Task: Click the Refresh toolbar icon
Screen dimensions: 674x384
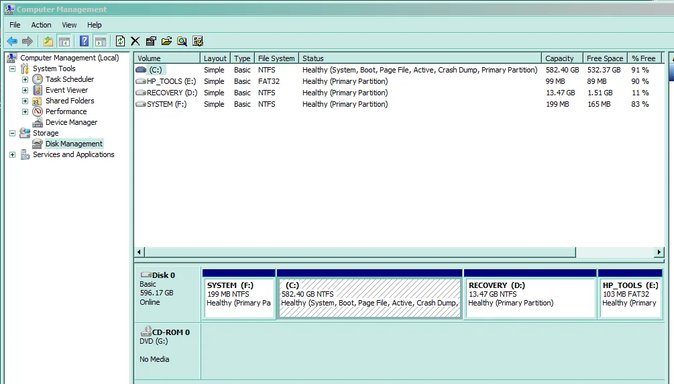Action: tap(120, 41)
